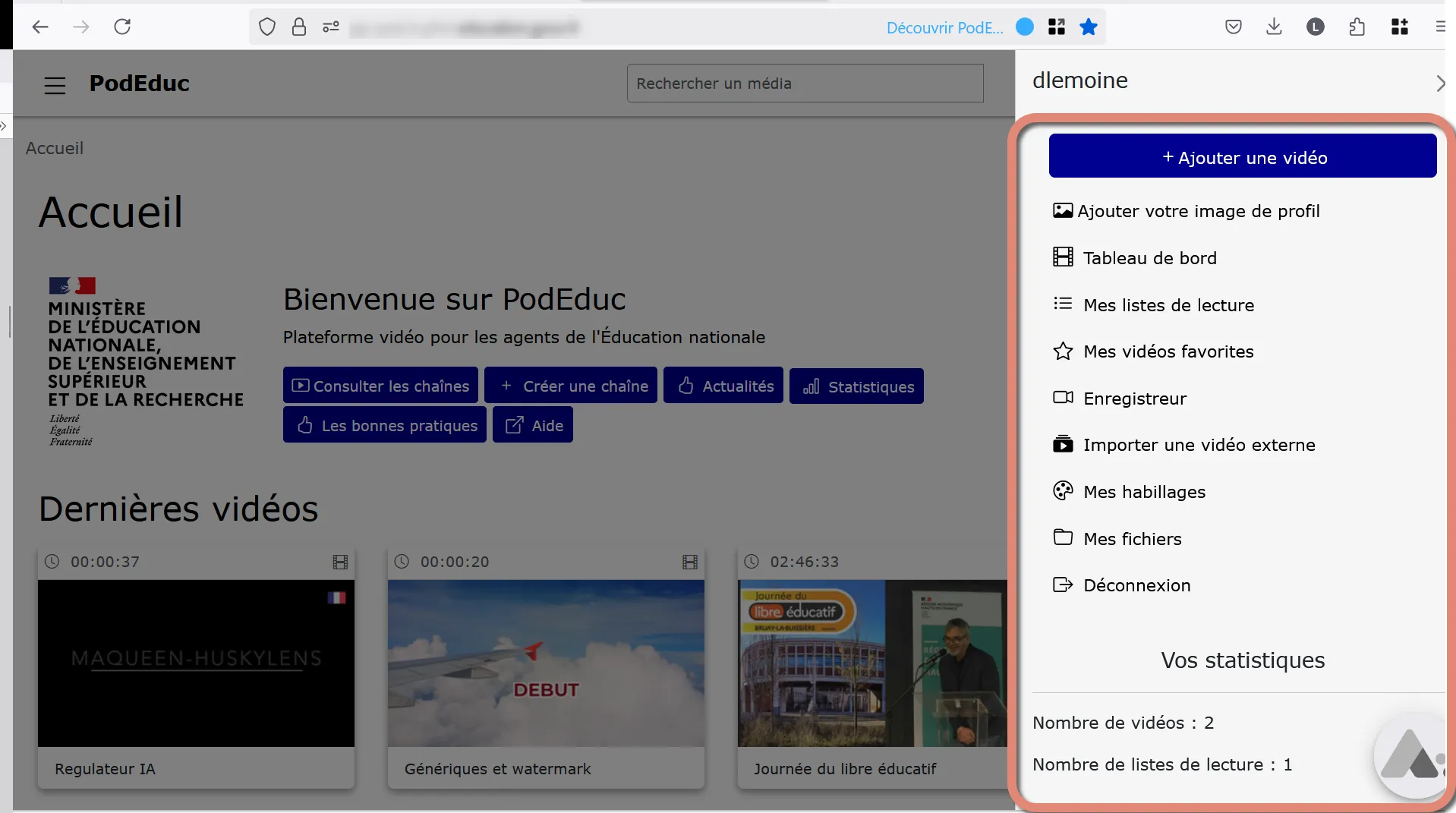Open Les bonnes pratiques
Screen dimensions: 1456x813
click(385, 425)
